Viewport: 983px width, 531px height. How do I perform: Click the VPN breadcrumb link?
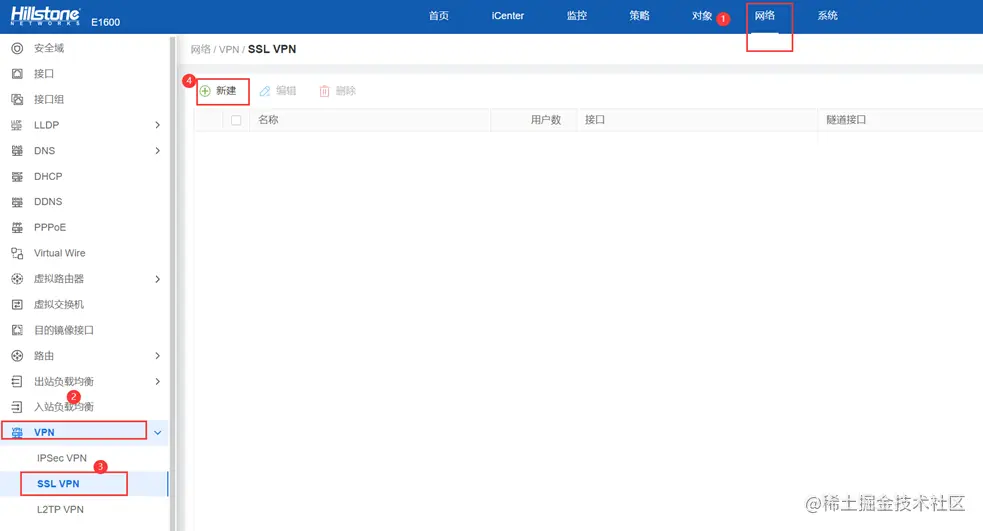click(229, 50)
